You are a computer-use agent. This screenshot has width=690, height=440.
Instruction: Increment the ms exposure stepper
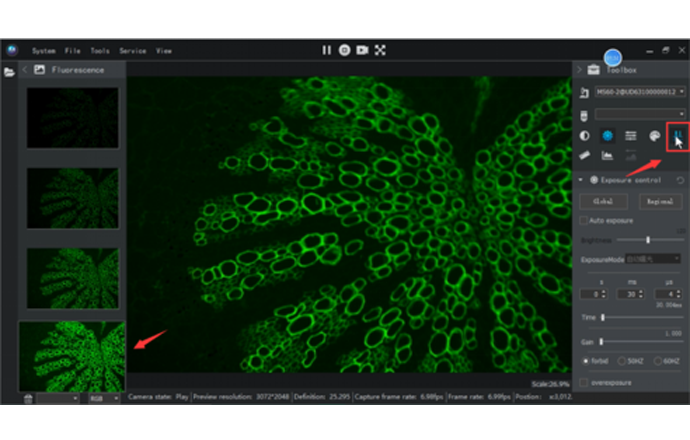641,291
